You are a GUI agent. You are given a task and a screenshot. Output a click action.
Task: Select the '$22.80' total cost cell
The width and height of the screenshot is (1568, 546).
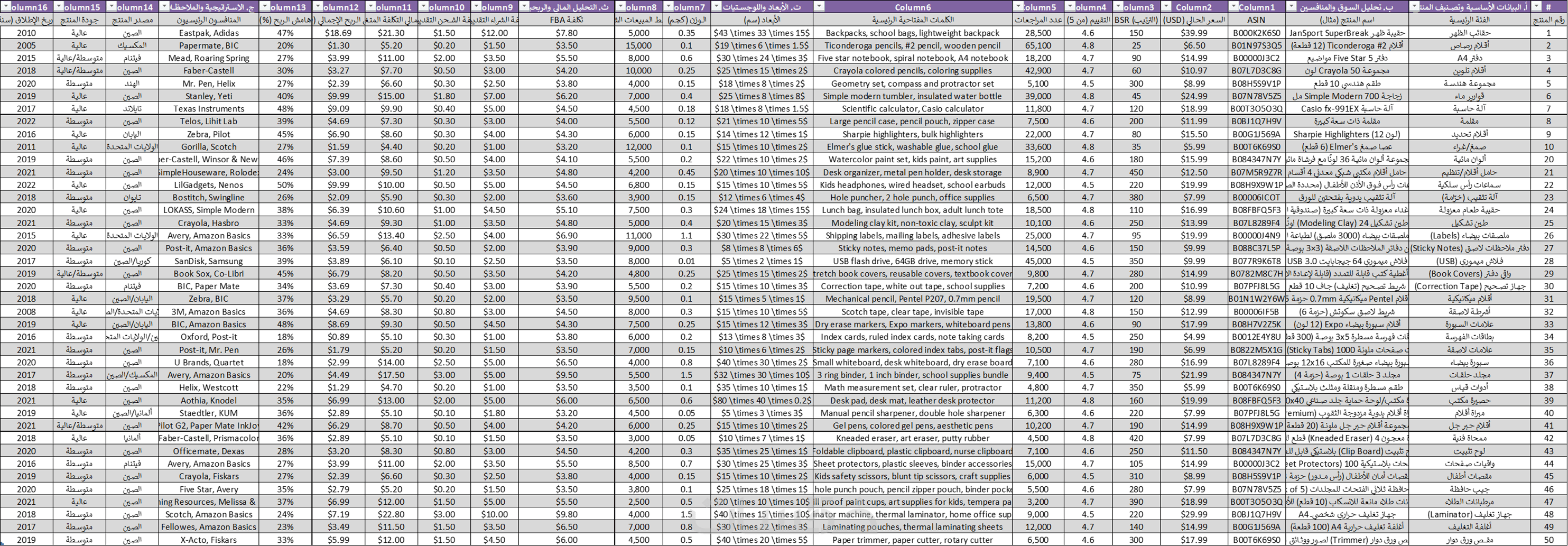(x=391, y=514)
